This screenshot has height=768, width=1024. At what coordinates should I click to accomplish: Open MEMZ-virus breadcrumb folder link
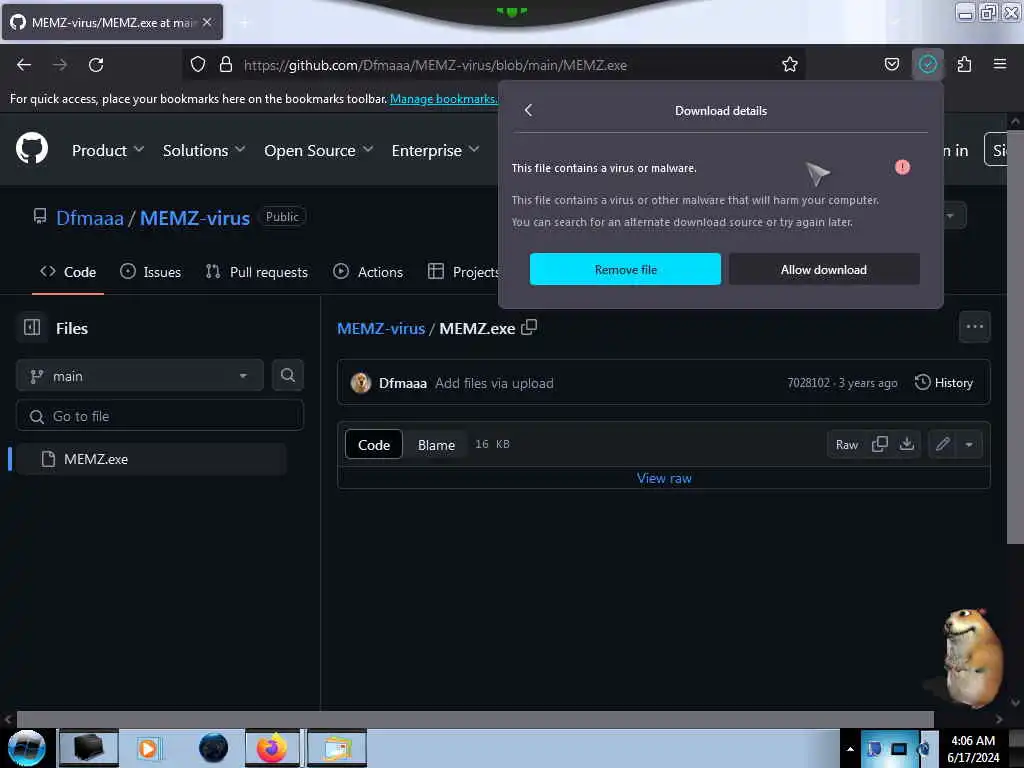click(381, 328)
